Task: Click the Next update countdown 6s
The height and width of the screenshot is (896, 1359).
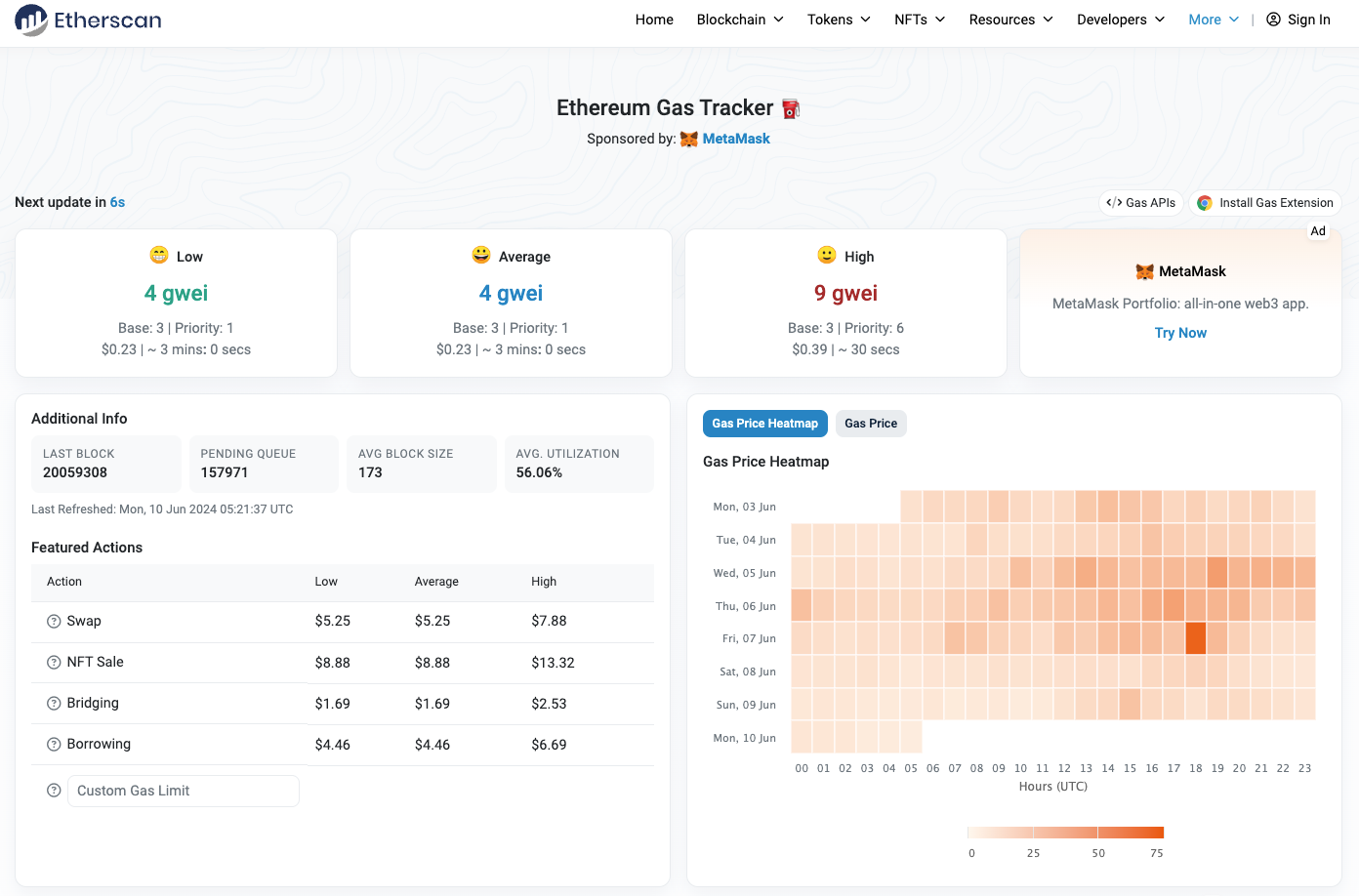Action: pyautogui.click(x=117, y=202)
